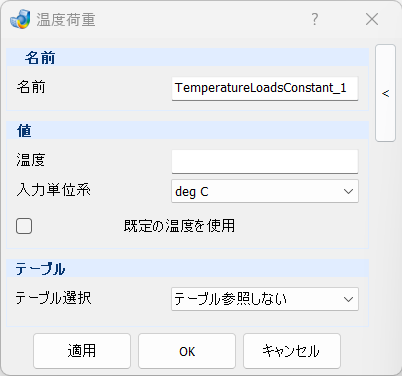This screenshot has width=402, height=376.
Task: Click the 適用 button
Action: (82, 351)
